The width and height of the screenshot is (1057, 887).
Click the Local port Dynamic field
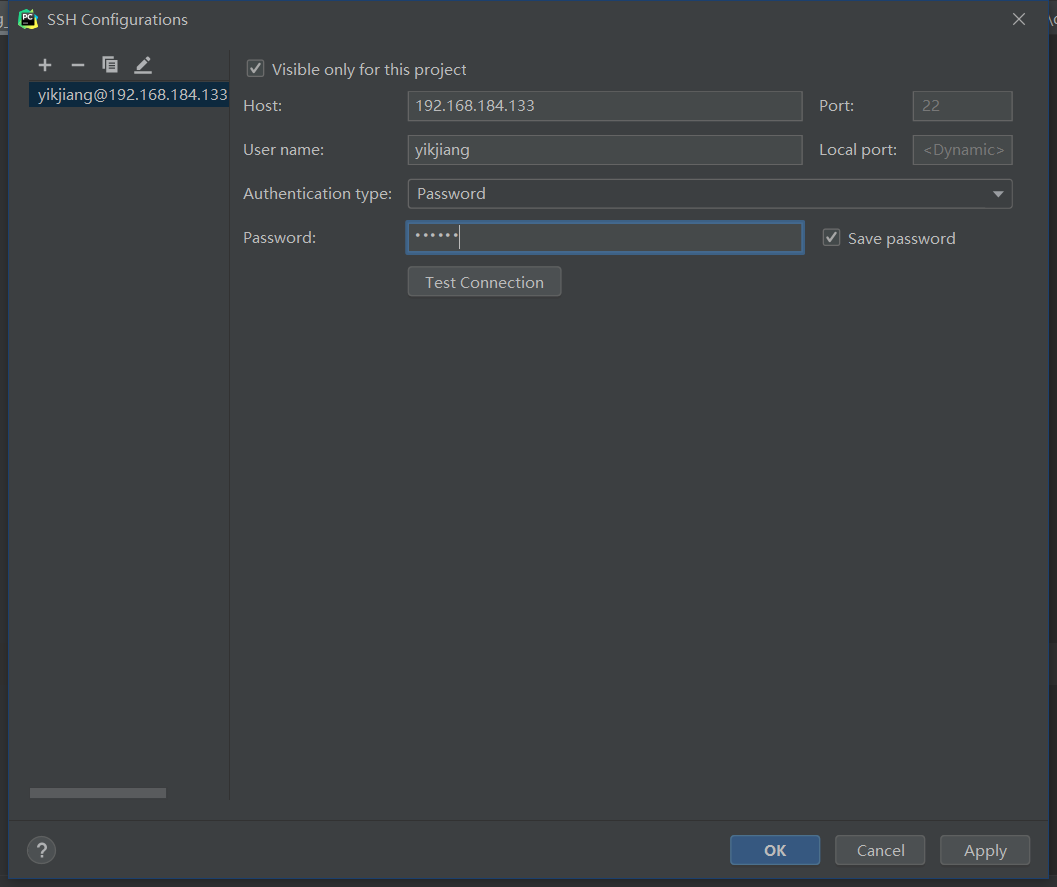(962, 150)
